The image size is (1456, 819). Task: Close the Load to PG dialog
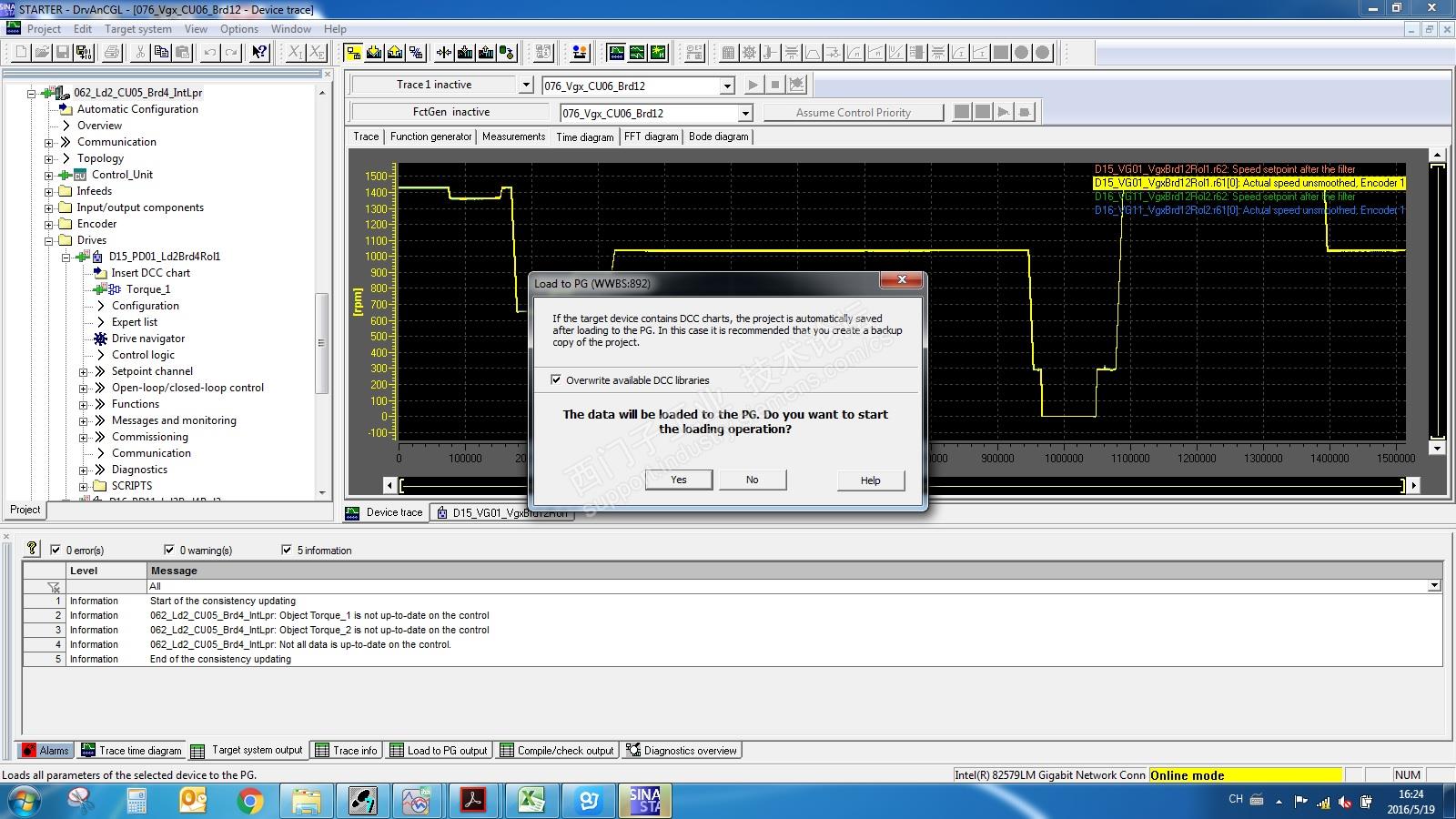(902, 280)
